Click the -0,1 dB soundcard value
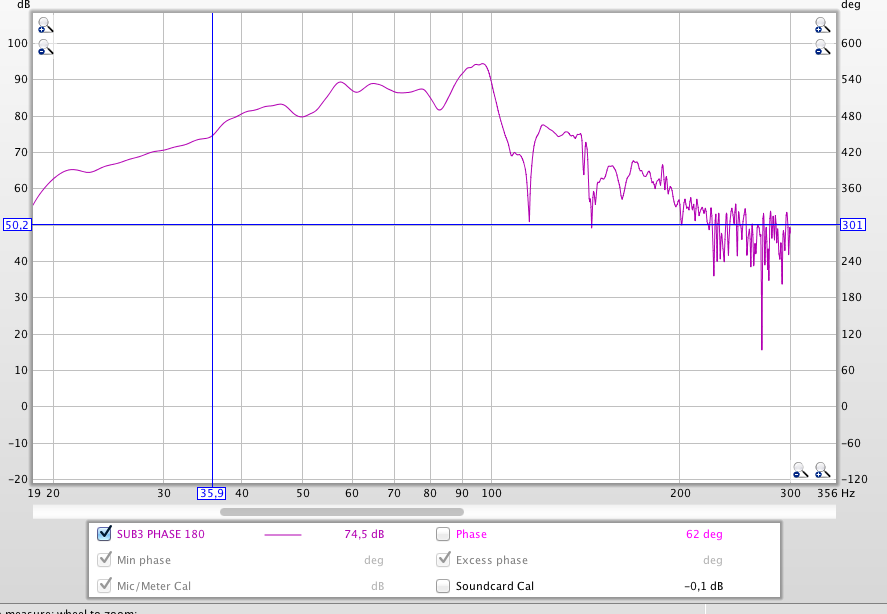Screen dimensions: 887x614 pyautogui.click(x=704, y=586)
